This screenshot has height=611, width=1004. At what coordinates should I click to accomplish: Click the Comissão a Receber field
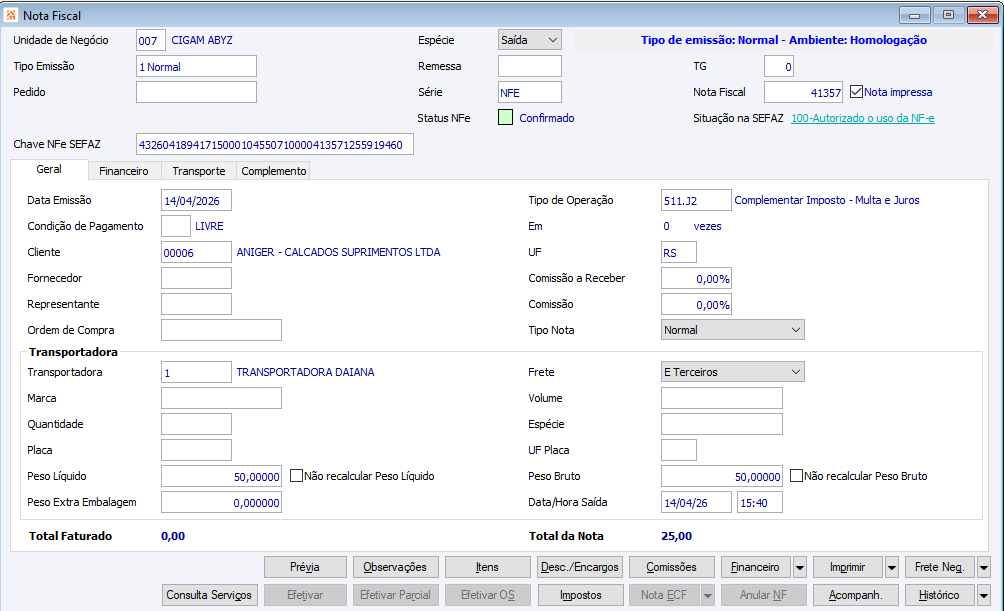[696, 278]
